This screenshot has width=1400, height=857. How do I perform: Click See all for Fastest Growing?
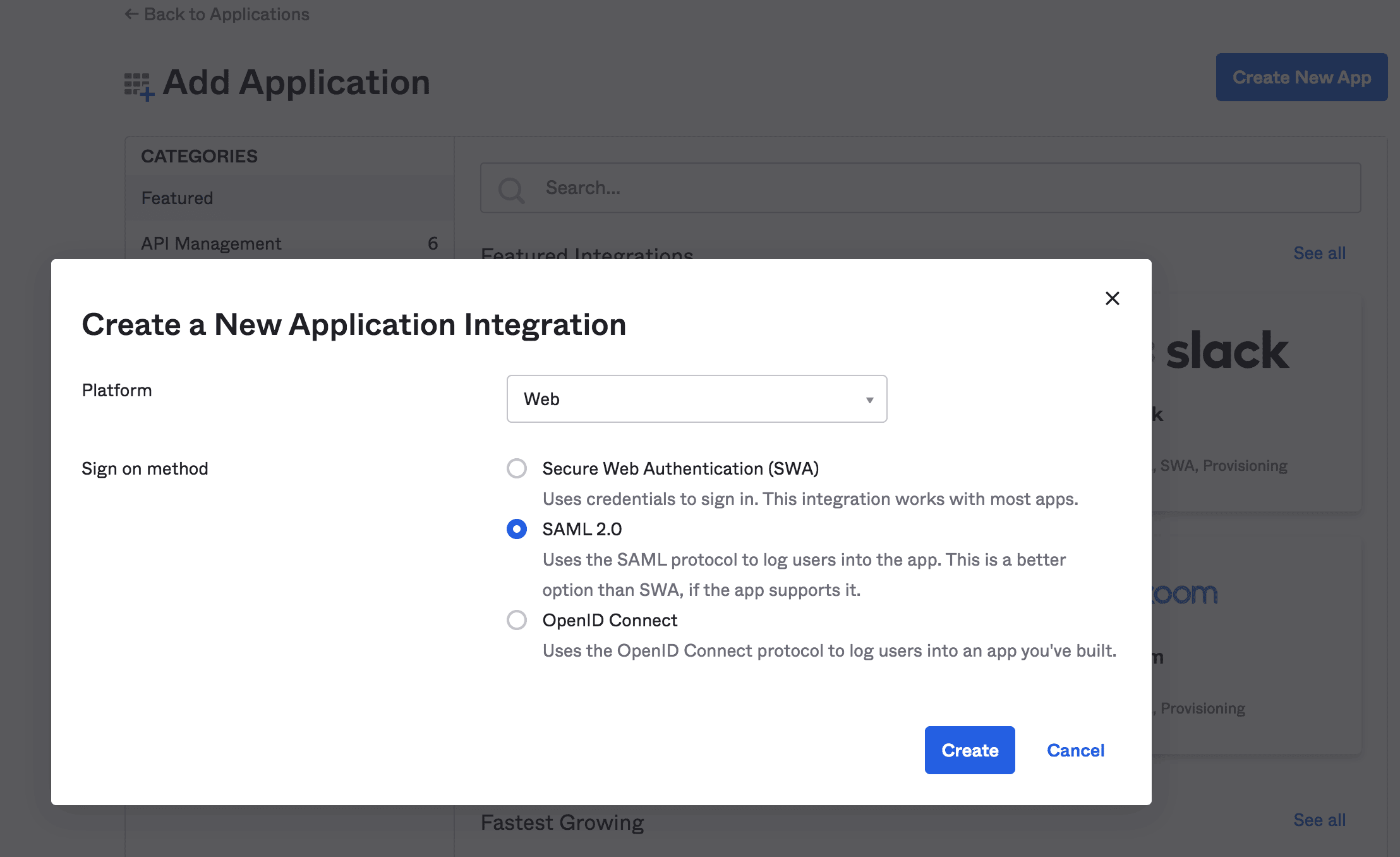1319,820
